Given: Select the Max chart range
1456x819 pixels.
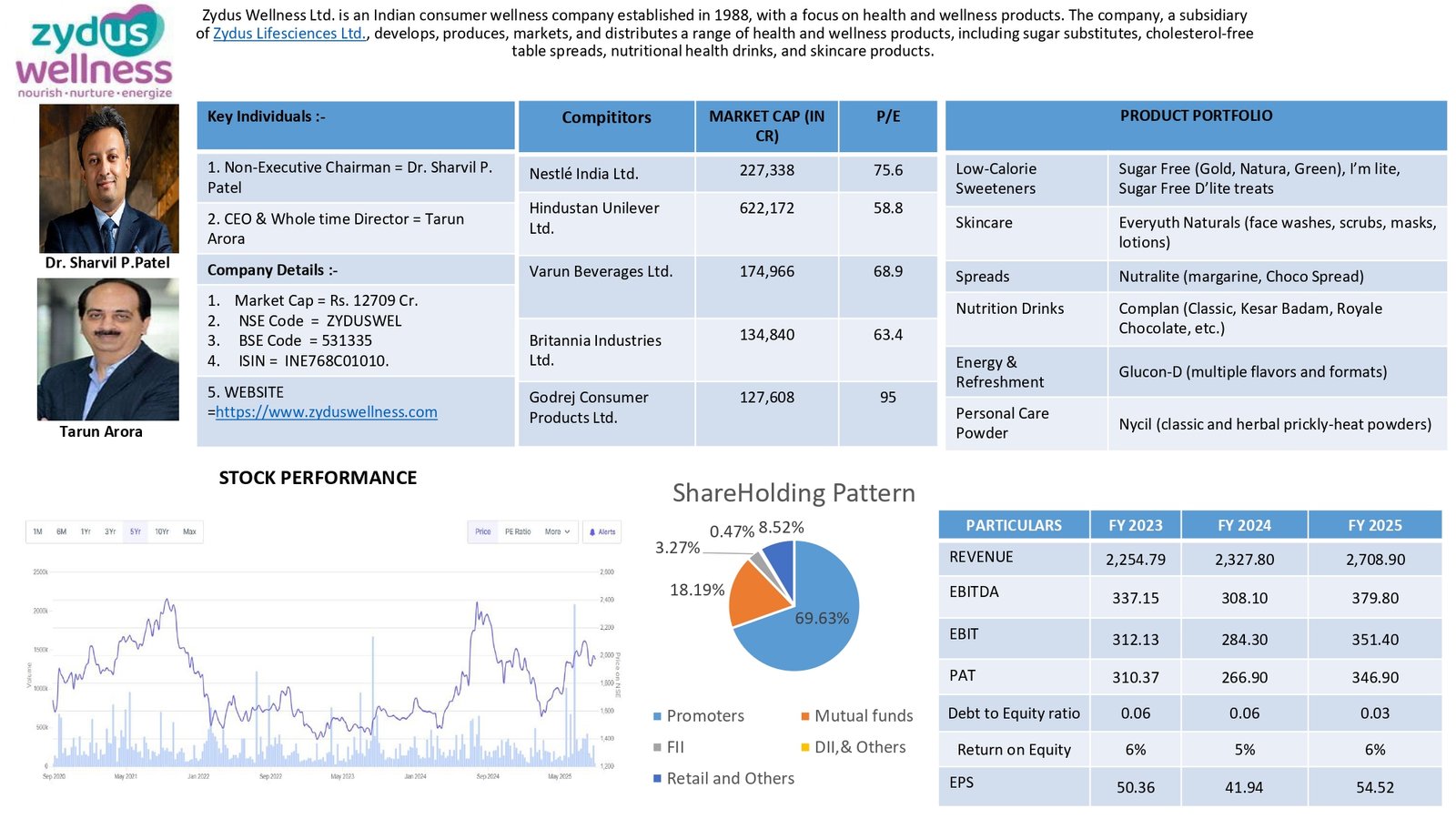Looking at the screenshot, I should click(189, 531).
